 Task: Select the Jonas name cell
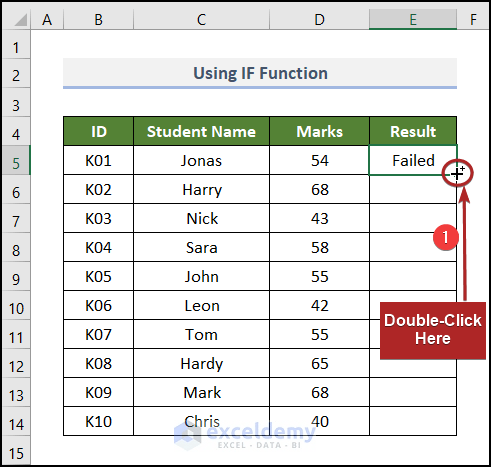click(201, 160)
